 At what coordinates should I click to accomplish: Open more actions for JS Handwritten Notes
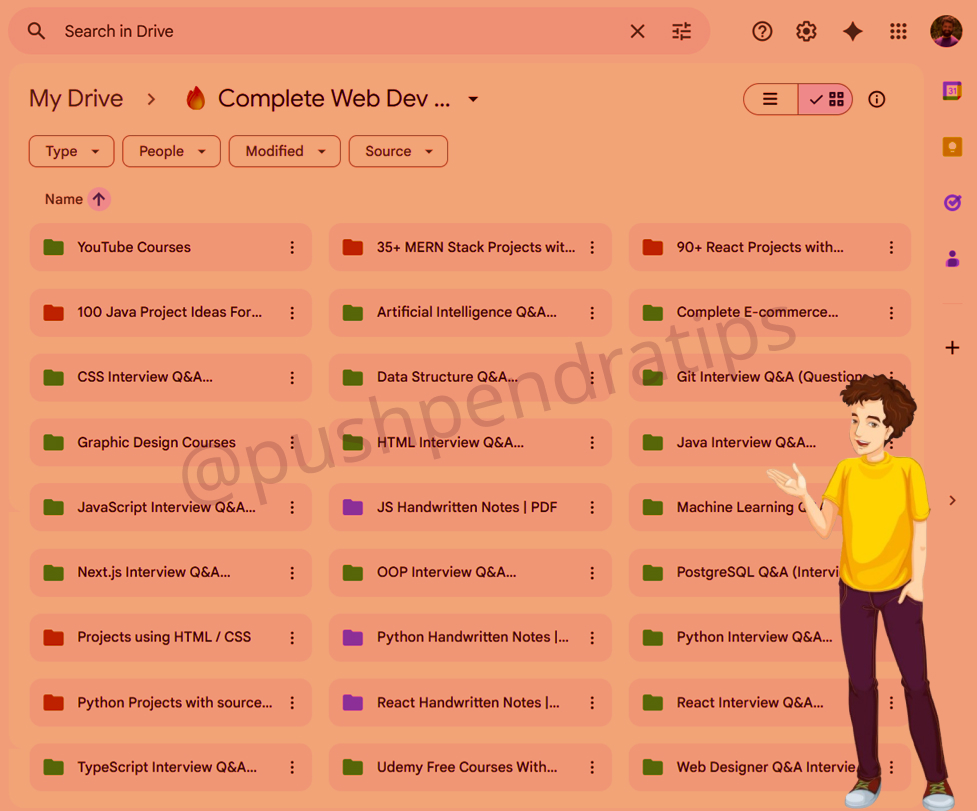pyautogui.click(x=592, y=508)
